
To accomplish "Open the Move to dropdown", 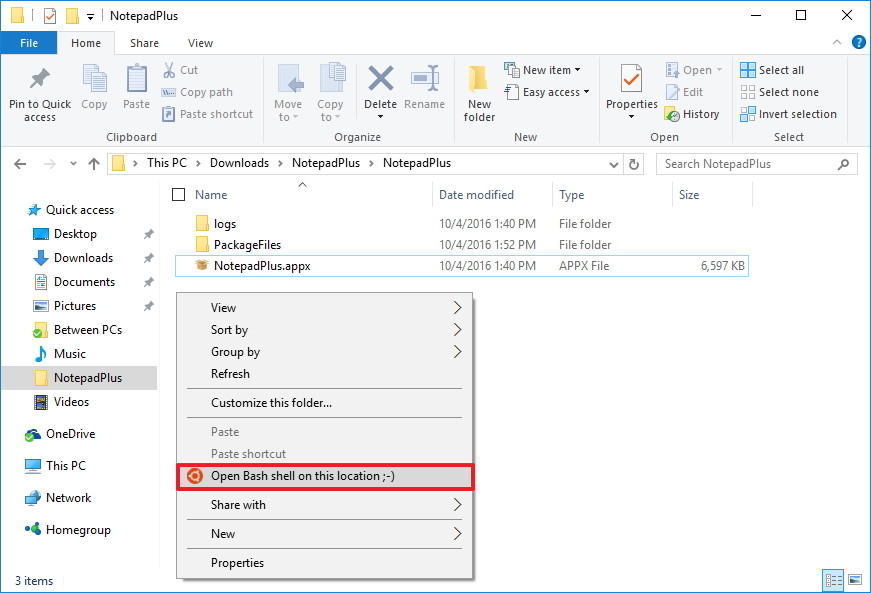I will [289, 95].
